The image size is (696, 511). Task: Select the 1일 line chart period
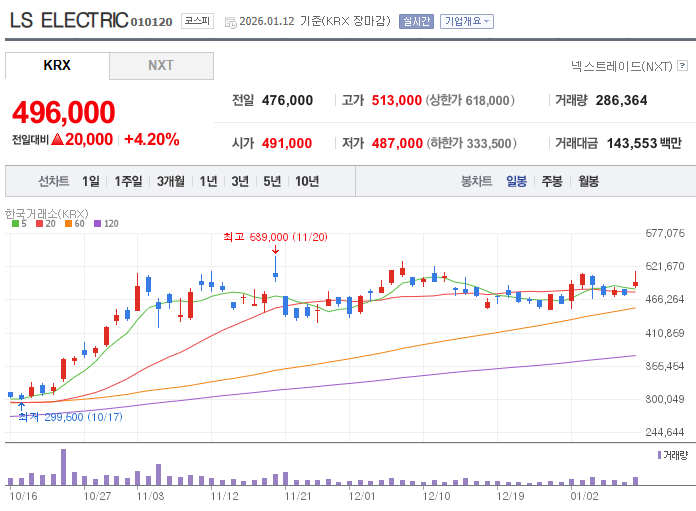tap(91, 181)
